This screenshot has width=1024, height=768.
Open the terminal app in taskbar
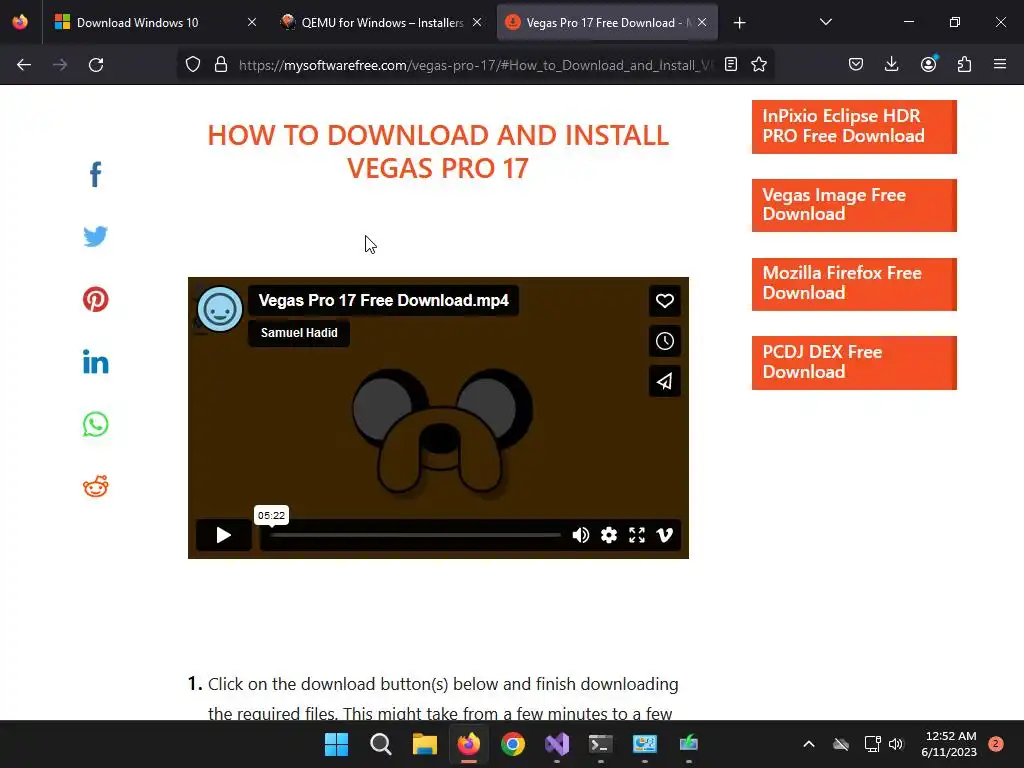pyautogui.click(x=601, y=744)
